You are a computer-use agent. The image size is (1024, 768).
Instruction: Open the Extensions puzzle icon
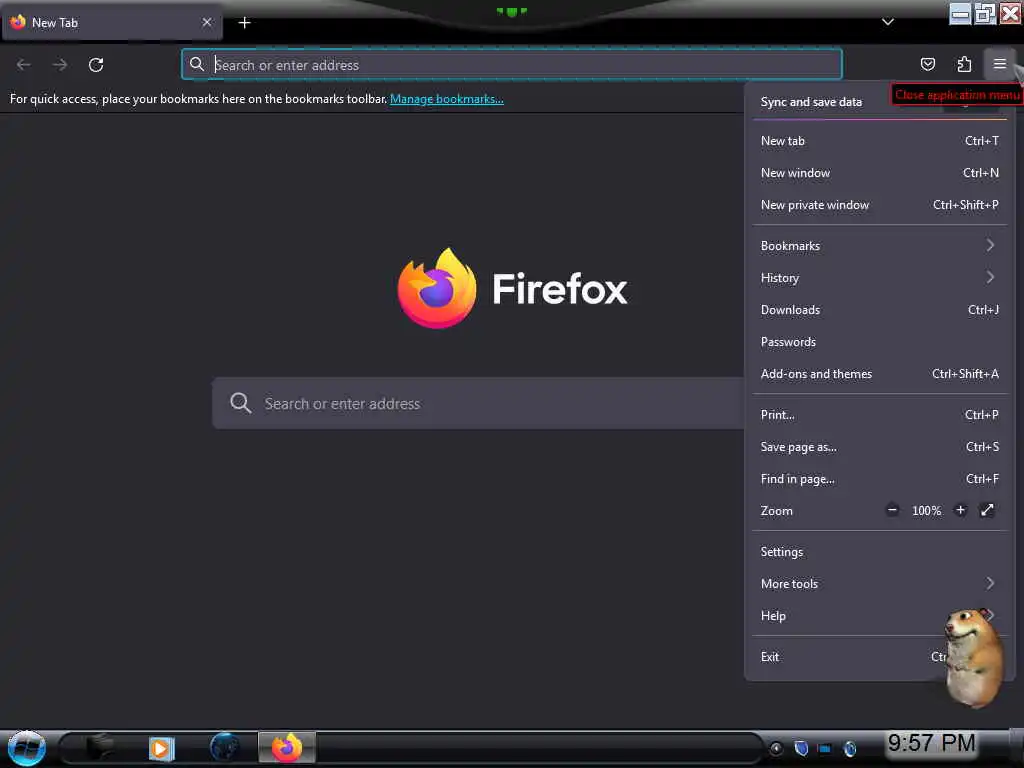(964, 64)
